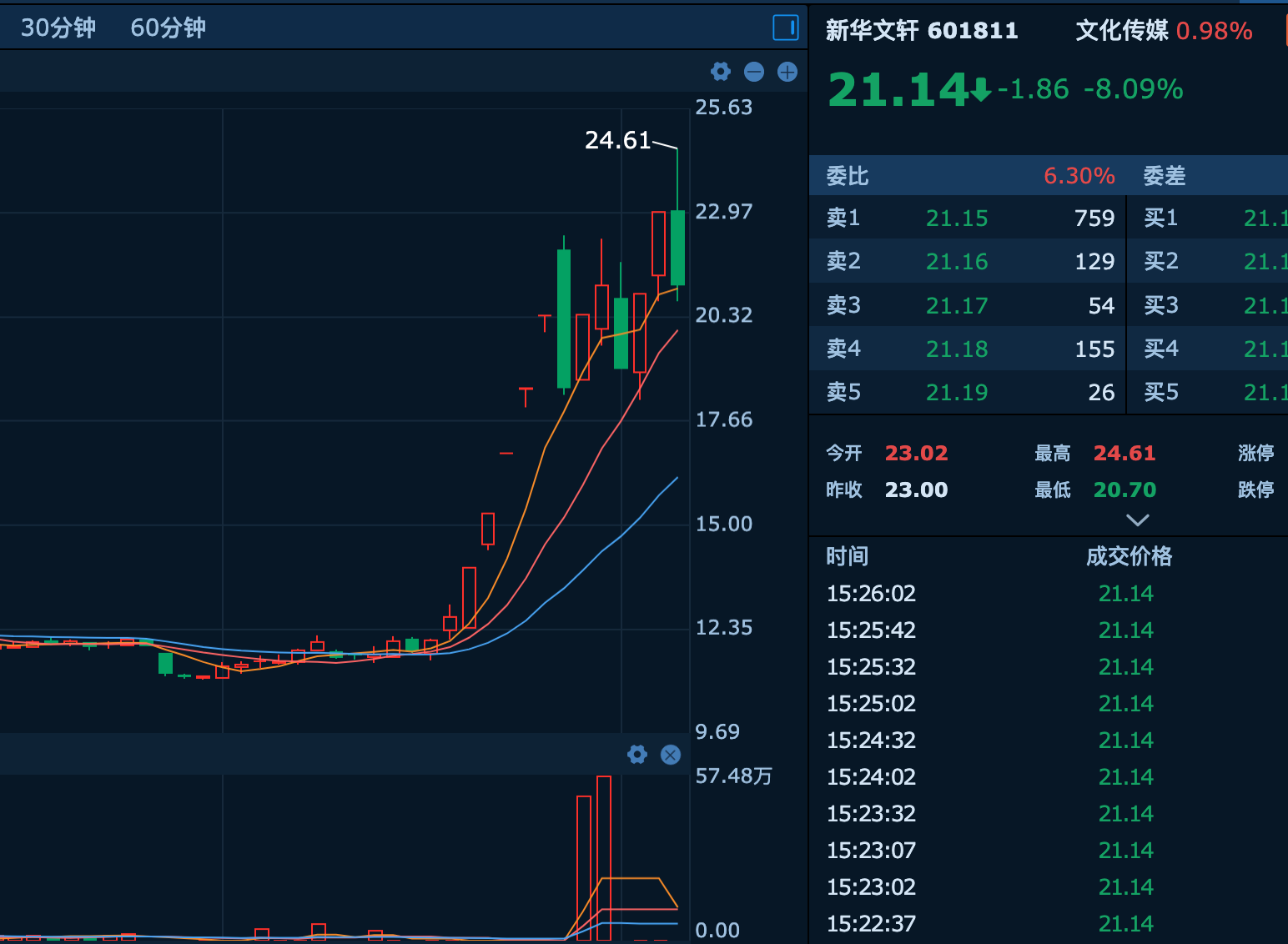Click the 买1 bid row label
Screen dimensions: 1288x944
pos(1161,218)
